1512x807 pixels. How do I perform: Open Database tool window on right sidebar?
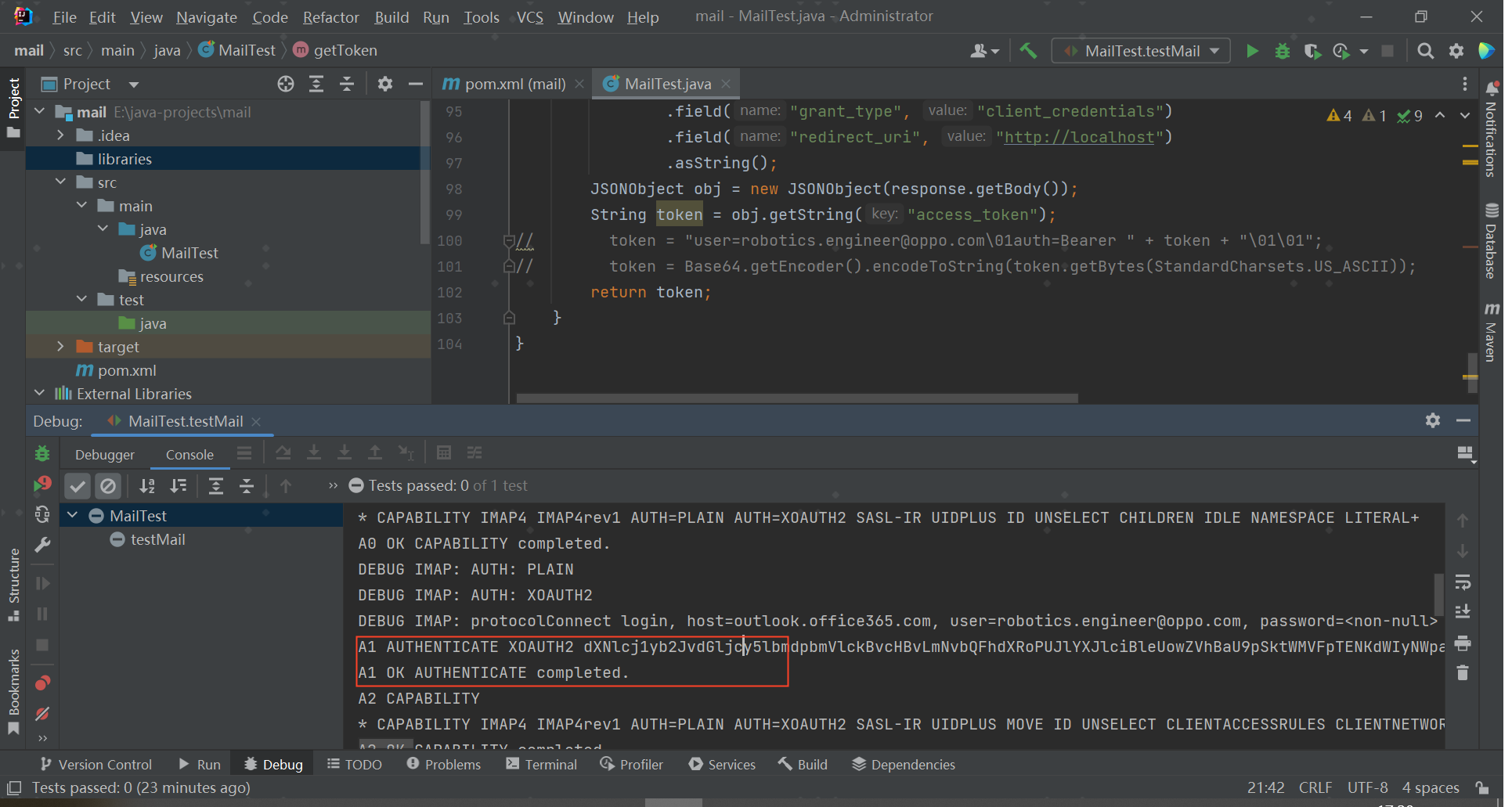[x=1492, y=240]
